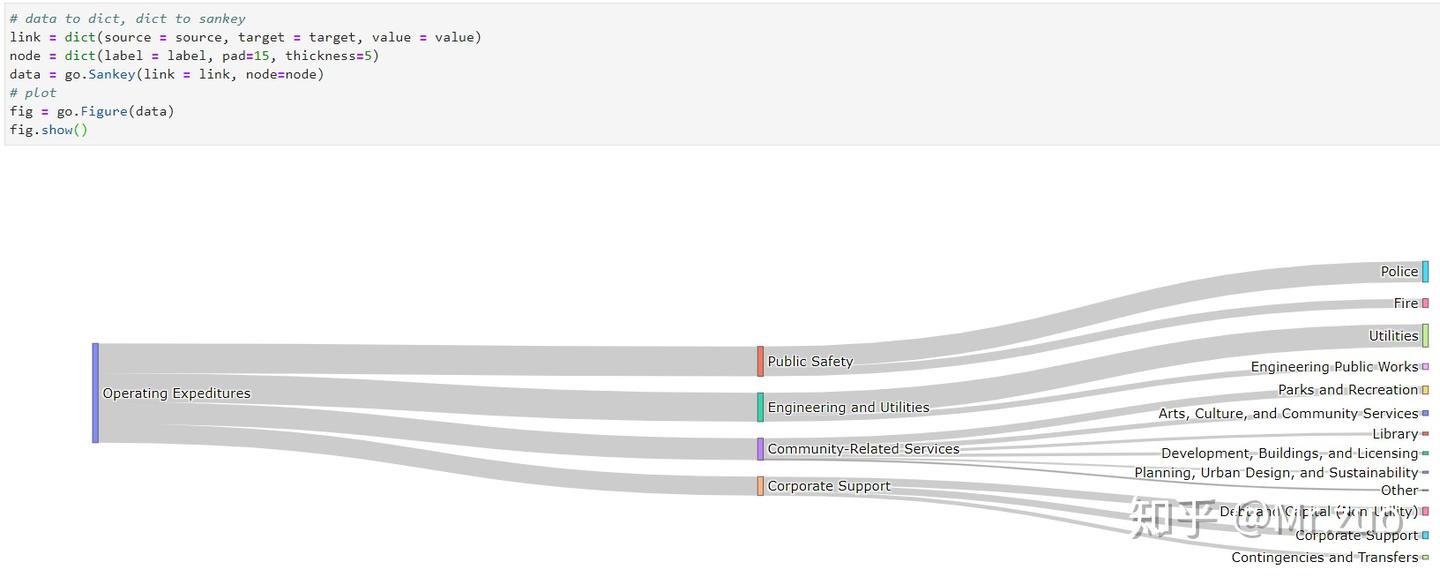This screenshot has height=577, width=1440.
Task: Click the Debt and Capital node
Action: tap(1425, 512)
